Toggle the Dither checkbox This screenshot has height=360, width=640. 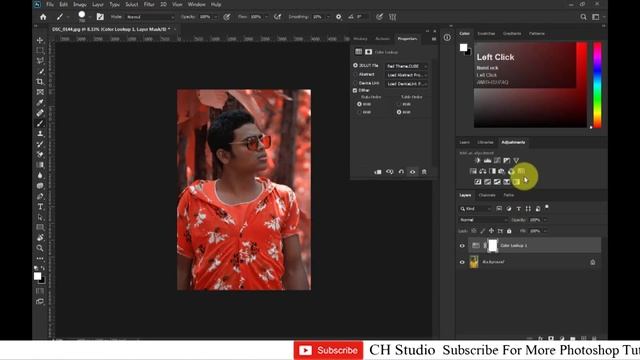(x=355, y=90)
